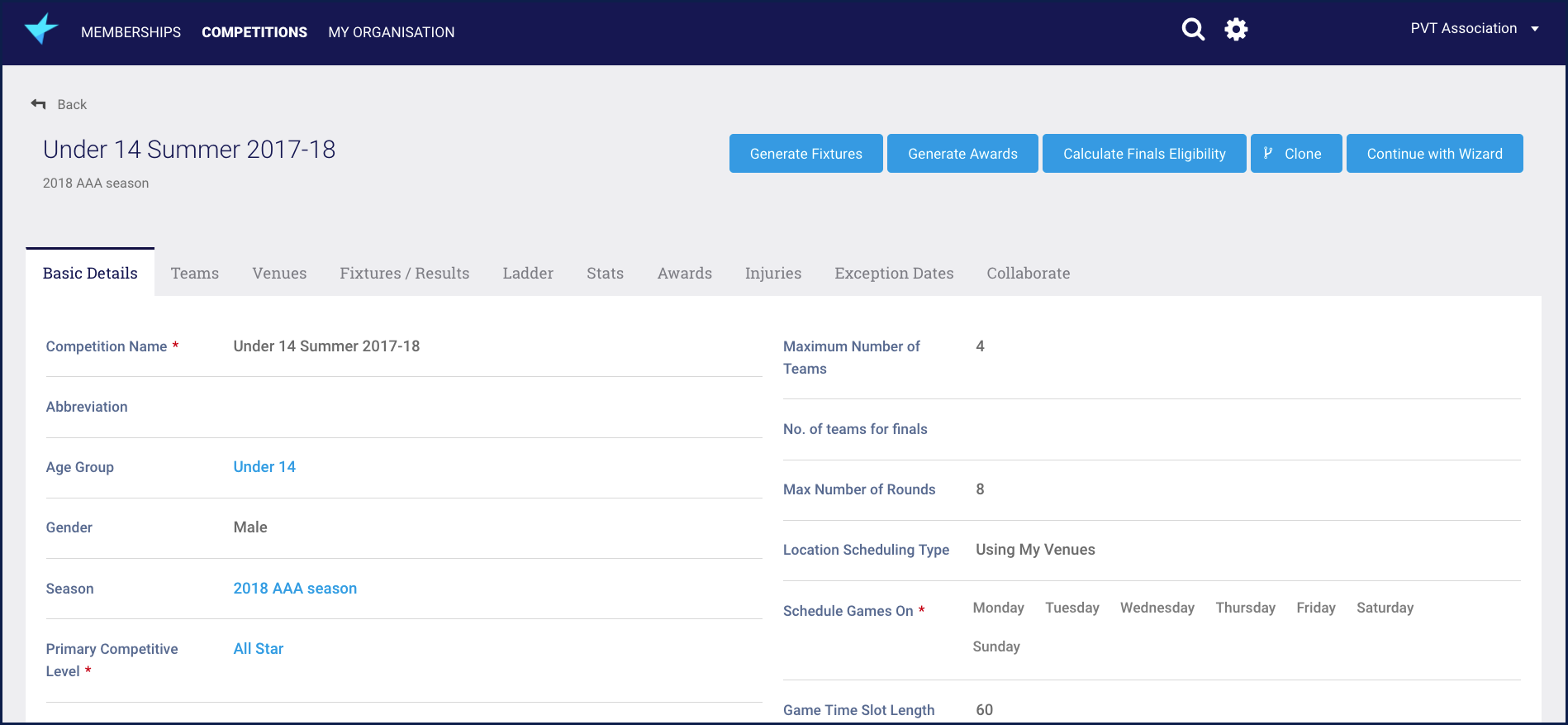This screenshot has width=1568, height=725.
Task: Open the Memberships menu
Action: 131,32
